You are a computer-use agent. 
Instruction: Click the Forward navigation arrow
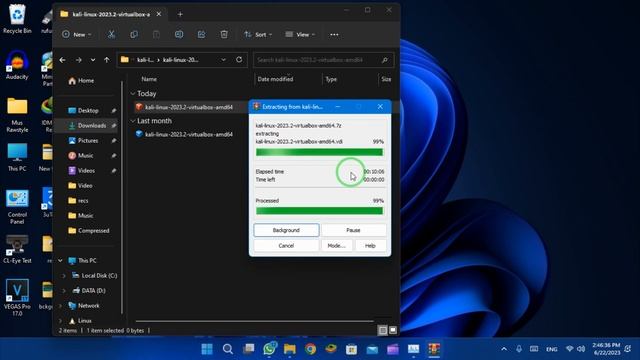pyautogui.click(x=78, y=60)
